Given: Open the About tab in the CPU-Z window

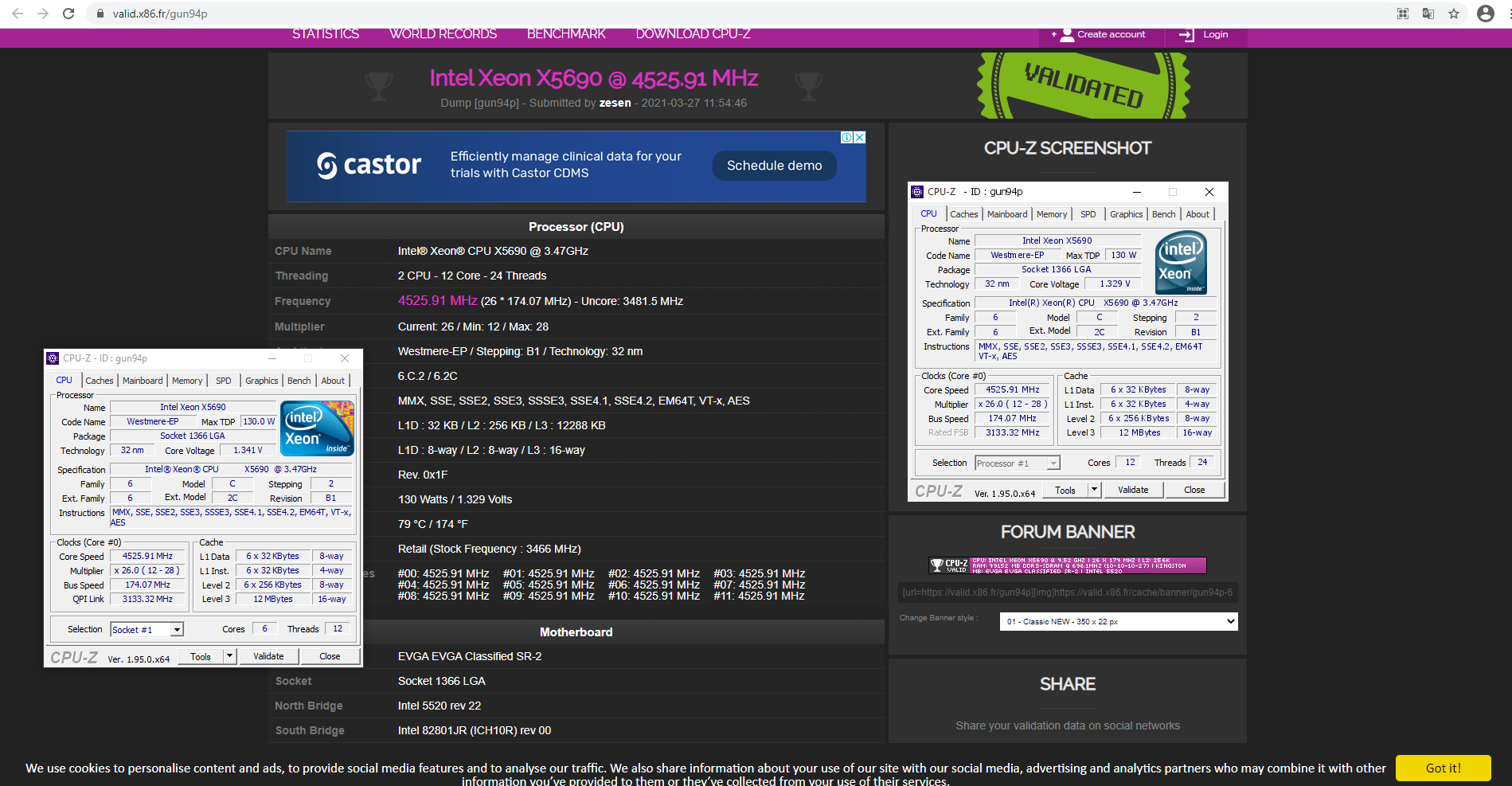Looking at the screenshot, I should pos(333,381).
